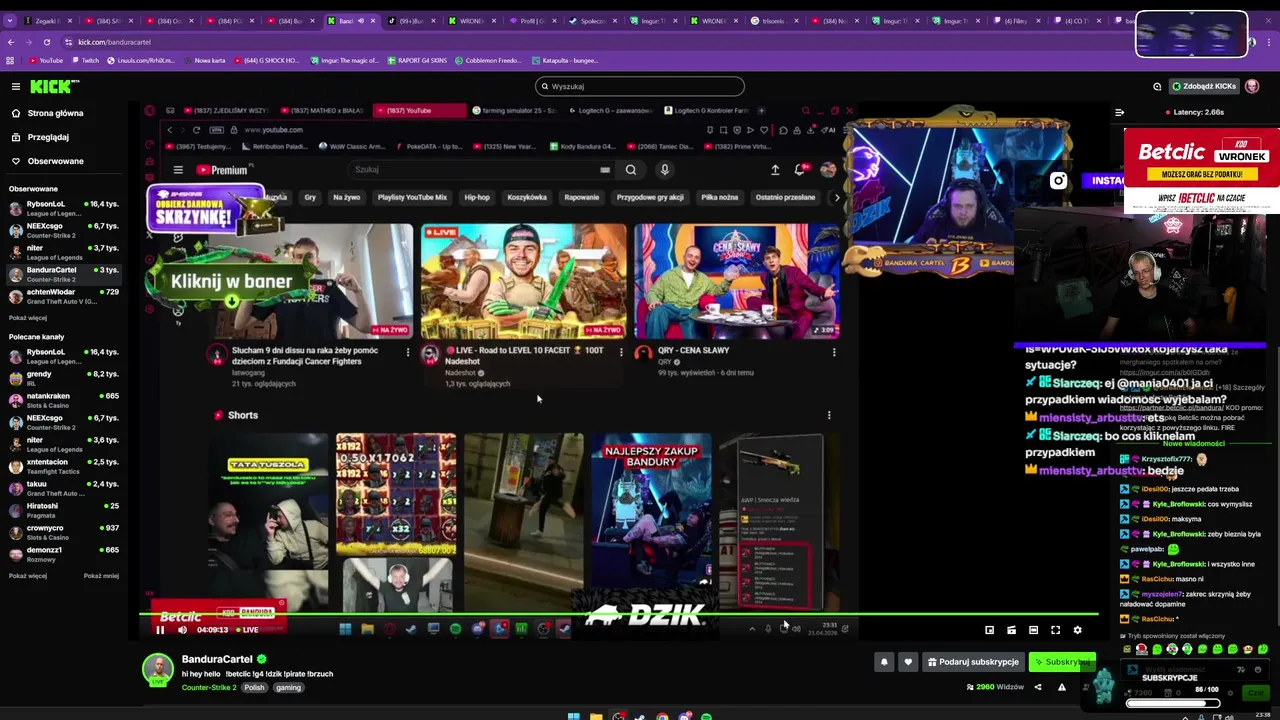This screenshot has width=1280, height=720.
Task: Click green Subskrybuj button
Action: [x=1063, y=662]
